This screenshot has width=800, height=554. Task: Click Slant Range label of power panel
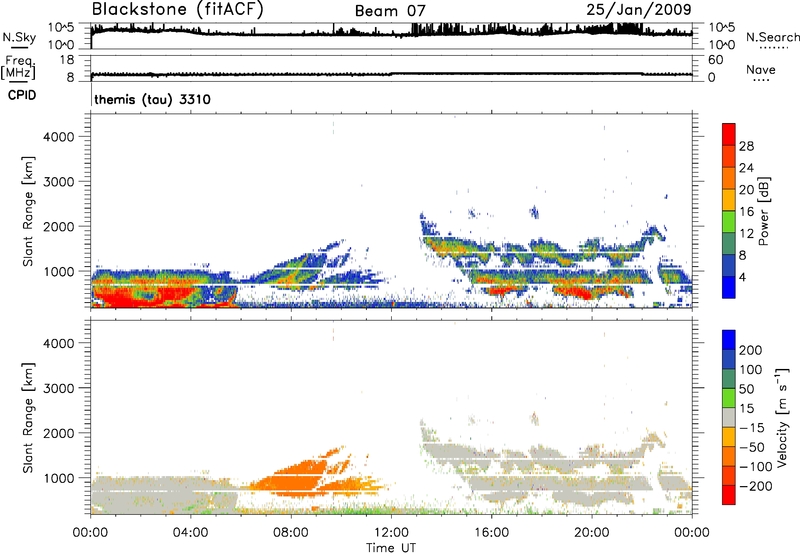point(28,211)
